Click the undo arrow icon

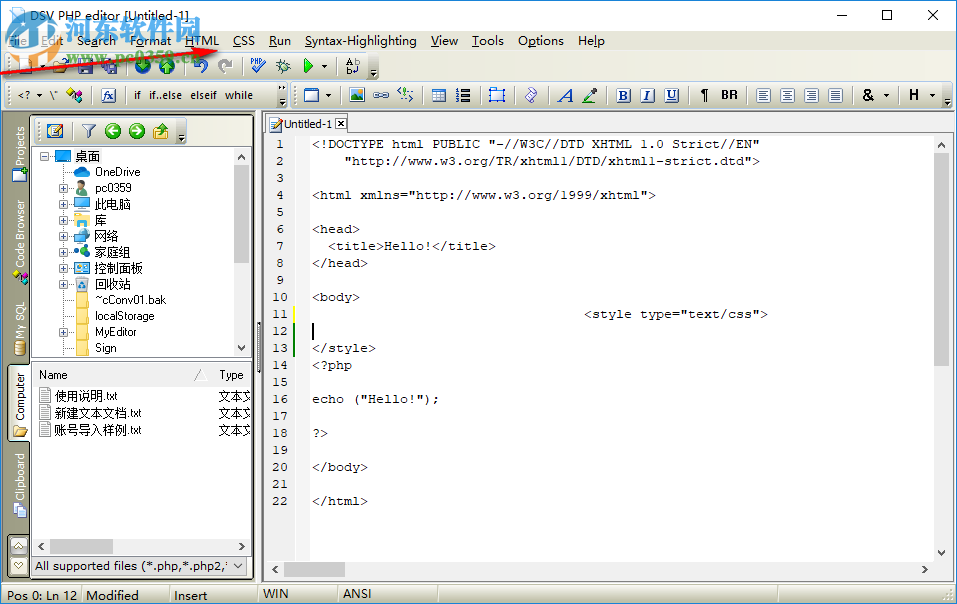(202, 66)
